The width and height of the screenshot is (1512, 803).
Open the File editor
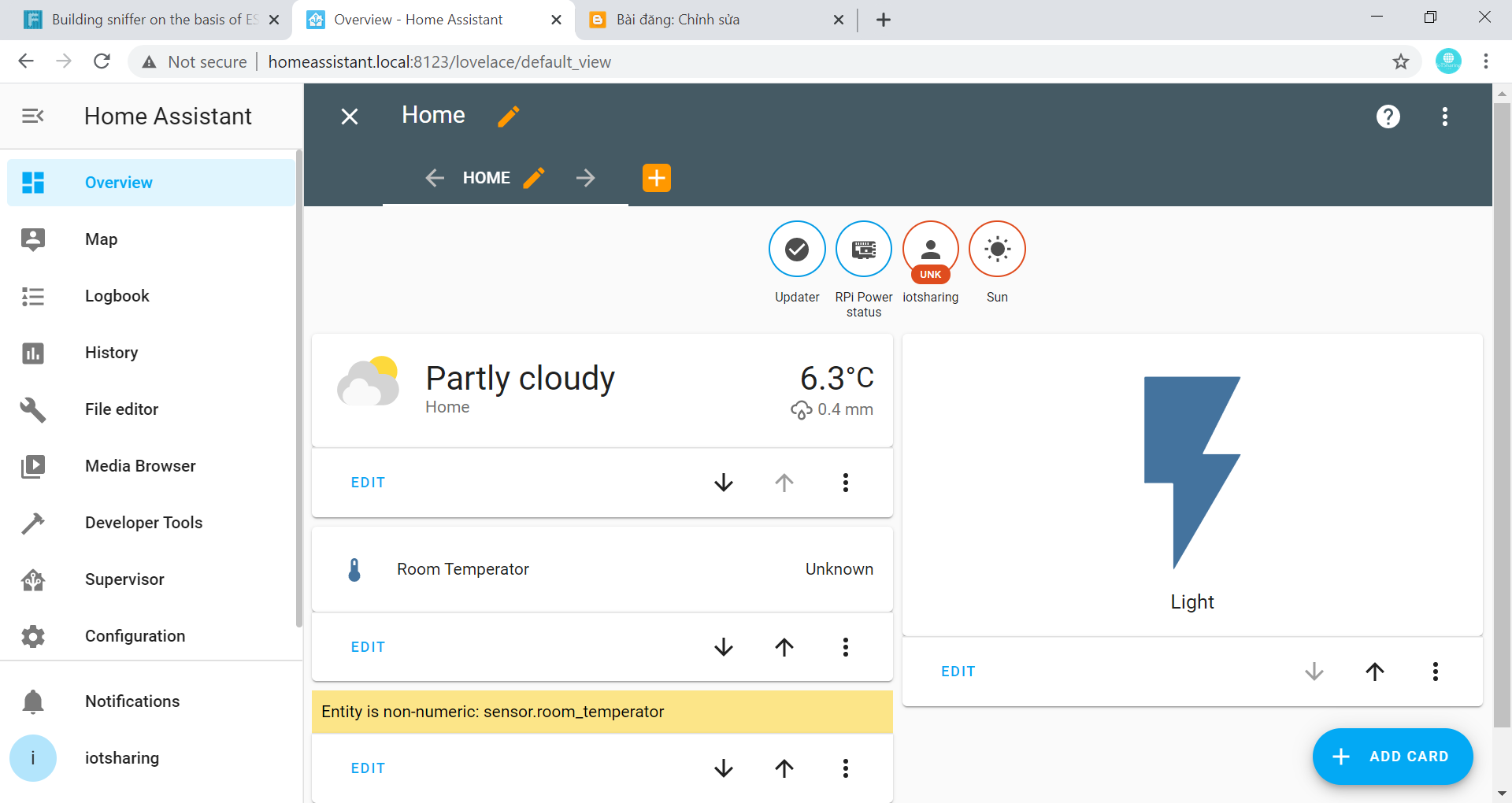pyautogui.click(x=121, y=409)
